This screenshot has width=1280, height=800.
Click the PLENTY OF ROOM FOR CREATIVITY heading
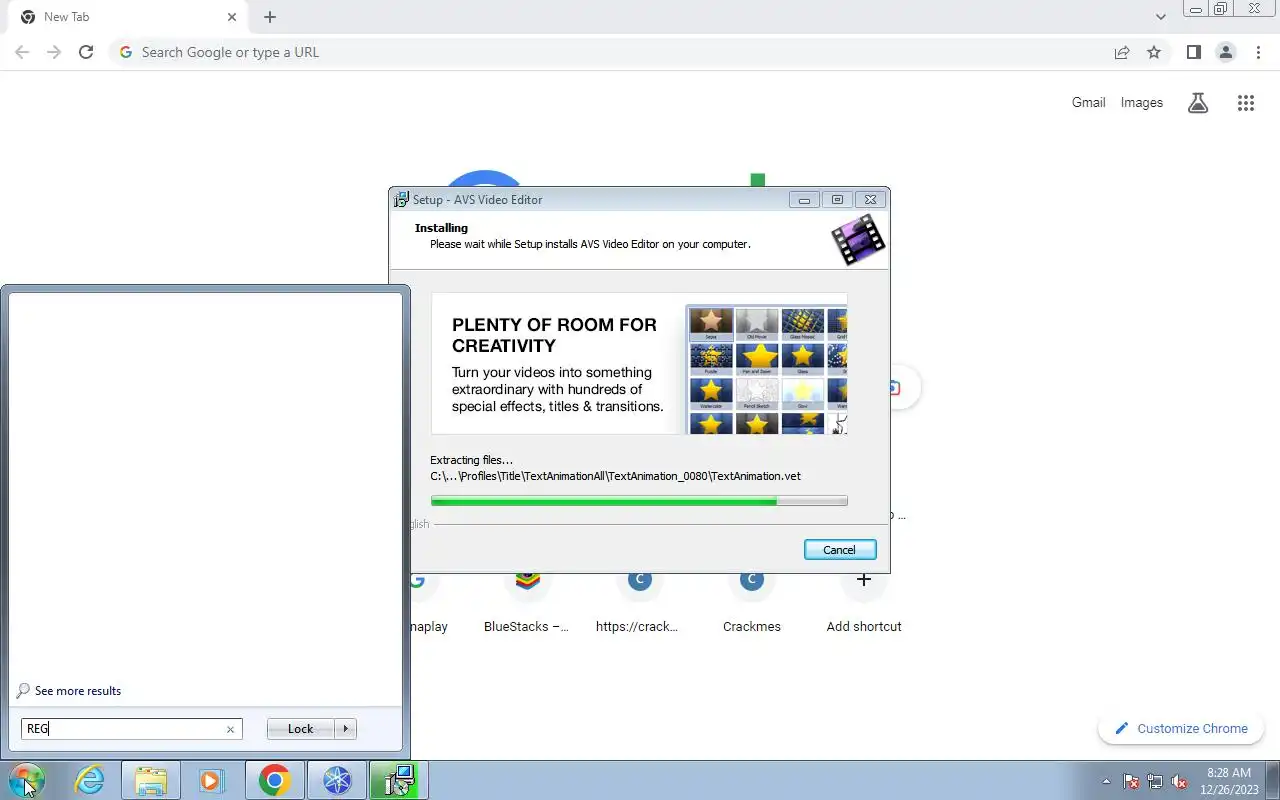click(x=554, y=335)
